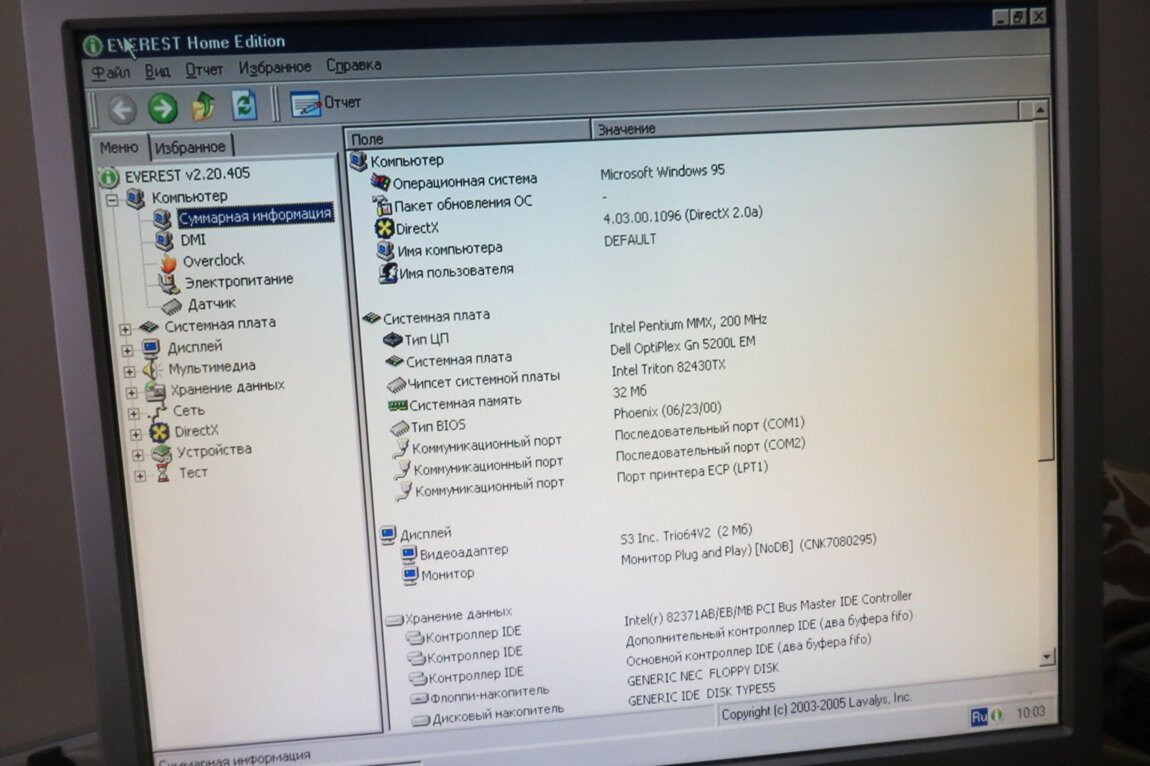This screenshot has height=766, width=1150.
Task: Open the Справка menu
Action: click(x=353, y=65)
